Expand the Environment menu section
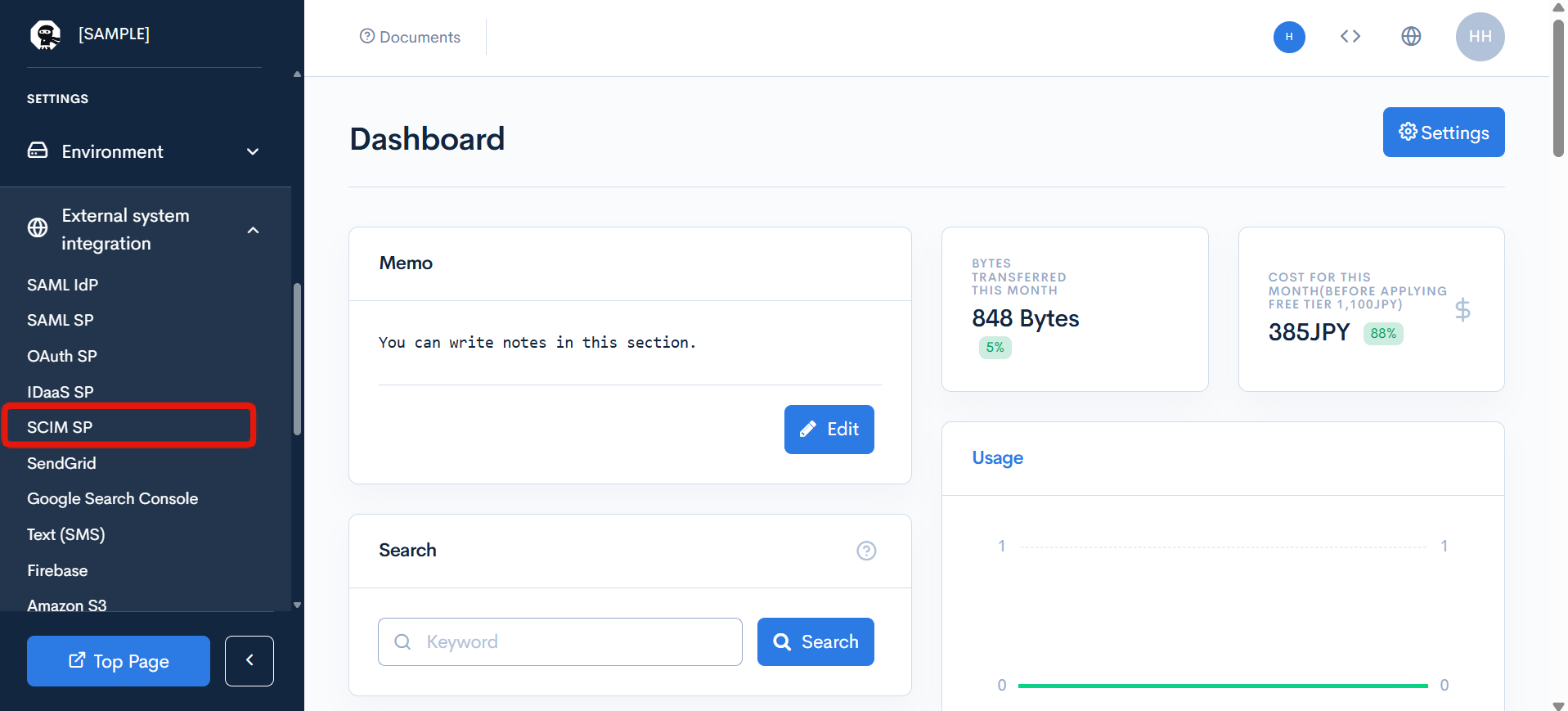 click(x=144, y=151)
